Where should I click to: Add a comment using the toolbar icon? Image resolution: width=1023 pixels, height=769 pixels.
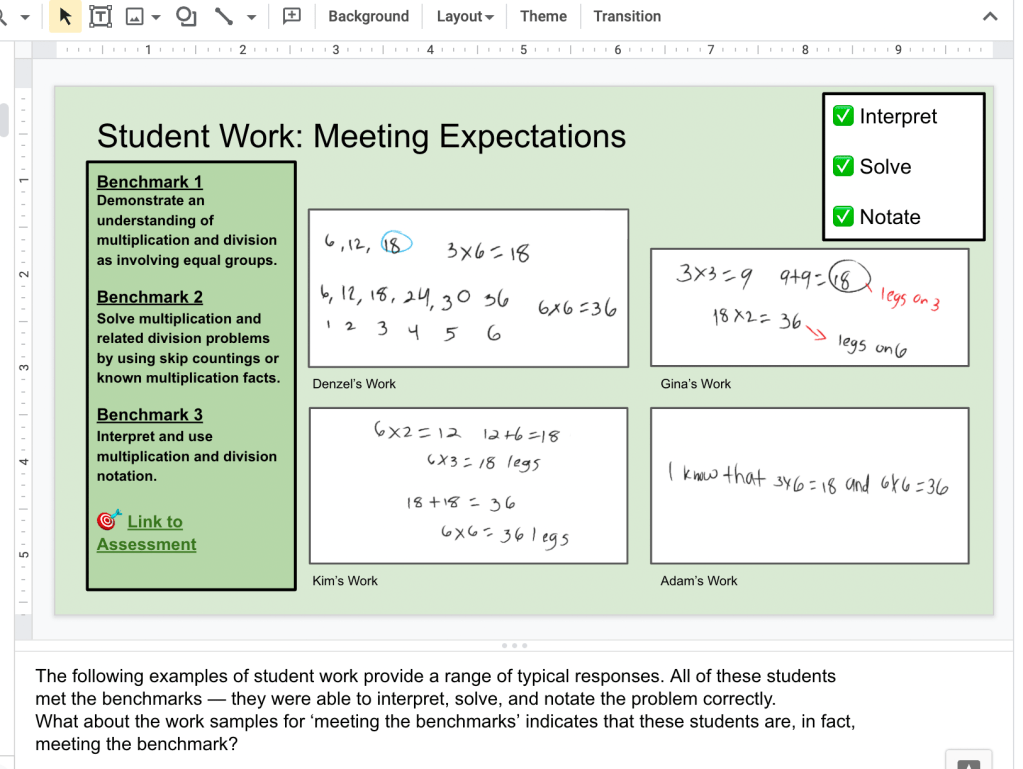click(x=292, y=16)
